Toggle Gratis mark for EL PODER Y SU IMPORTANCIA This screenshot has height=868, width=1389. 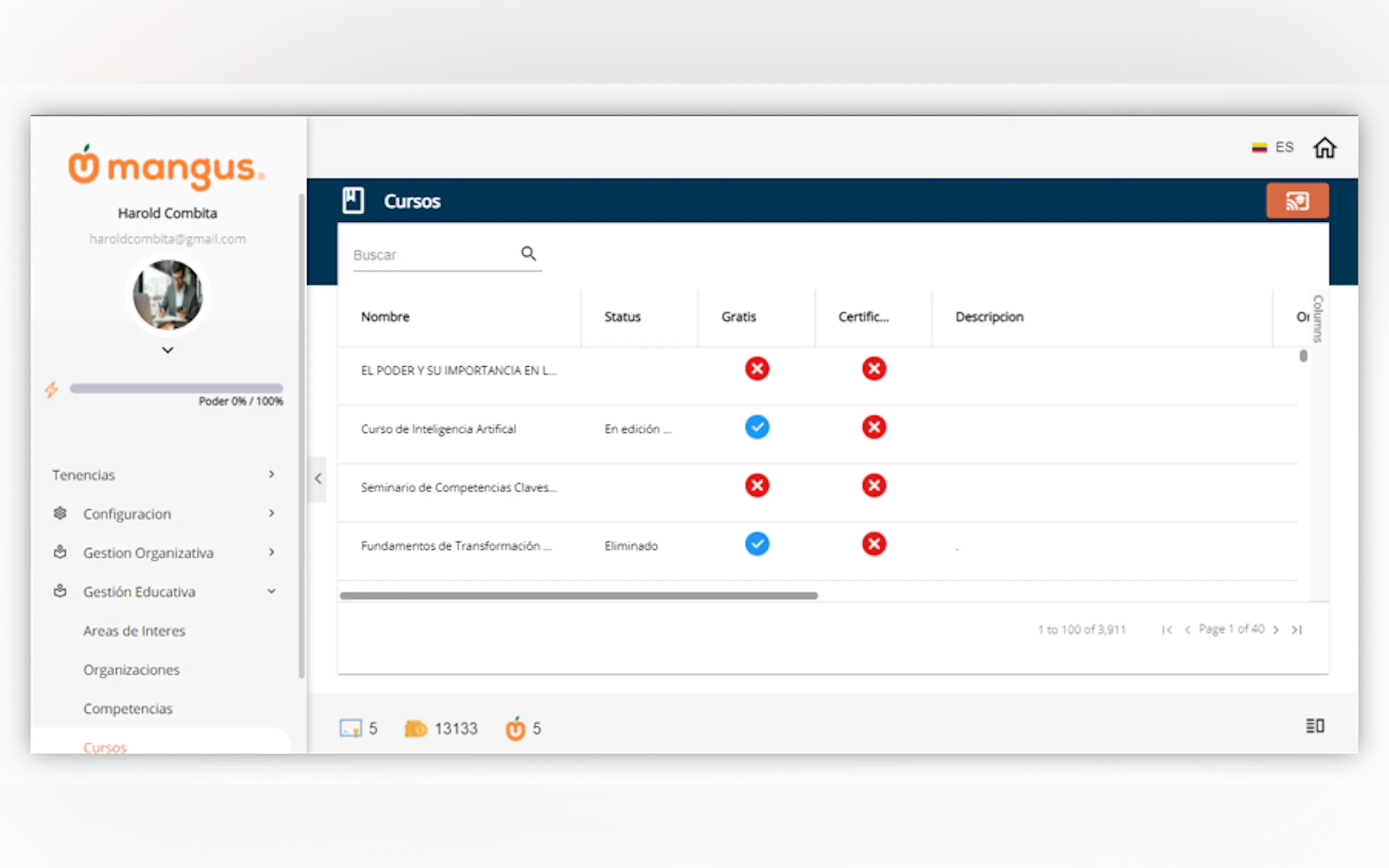(757, 368)
